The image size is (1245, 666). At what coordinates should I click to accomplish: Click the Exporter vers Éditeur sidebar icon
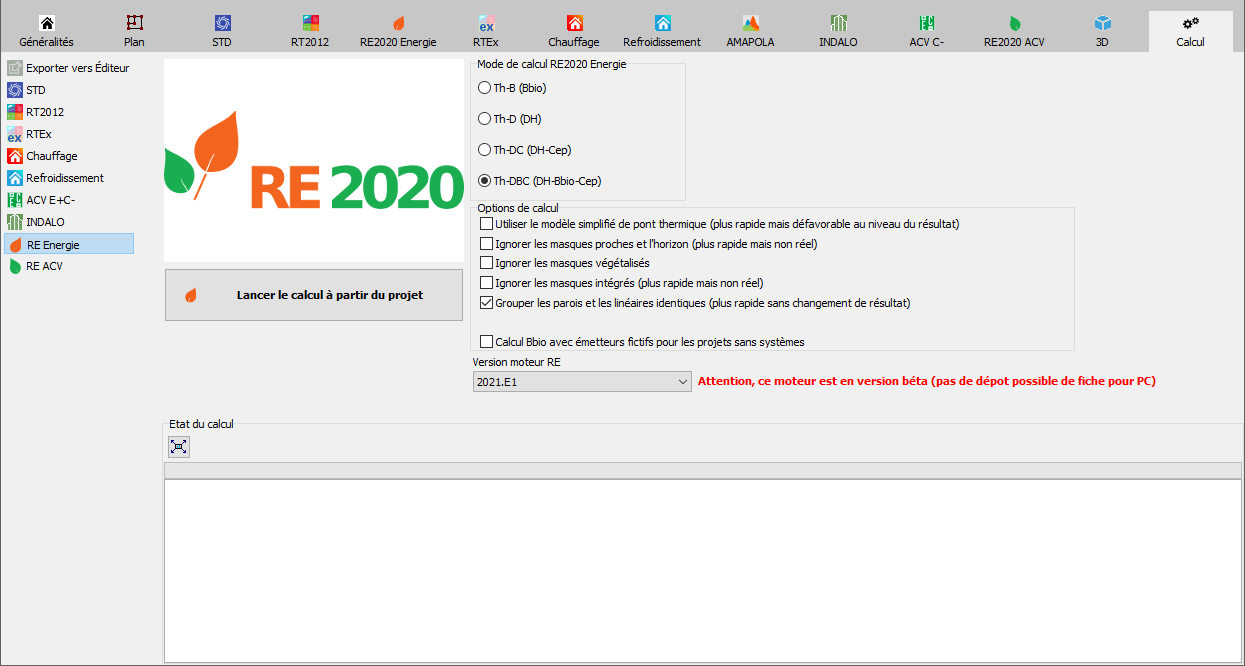[15, 68]
